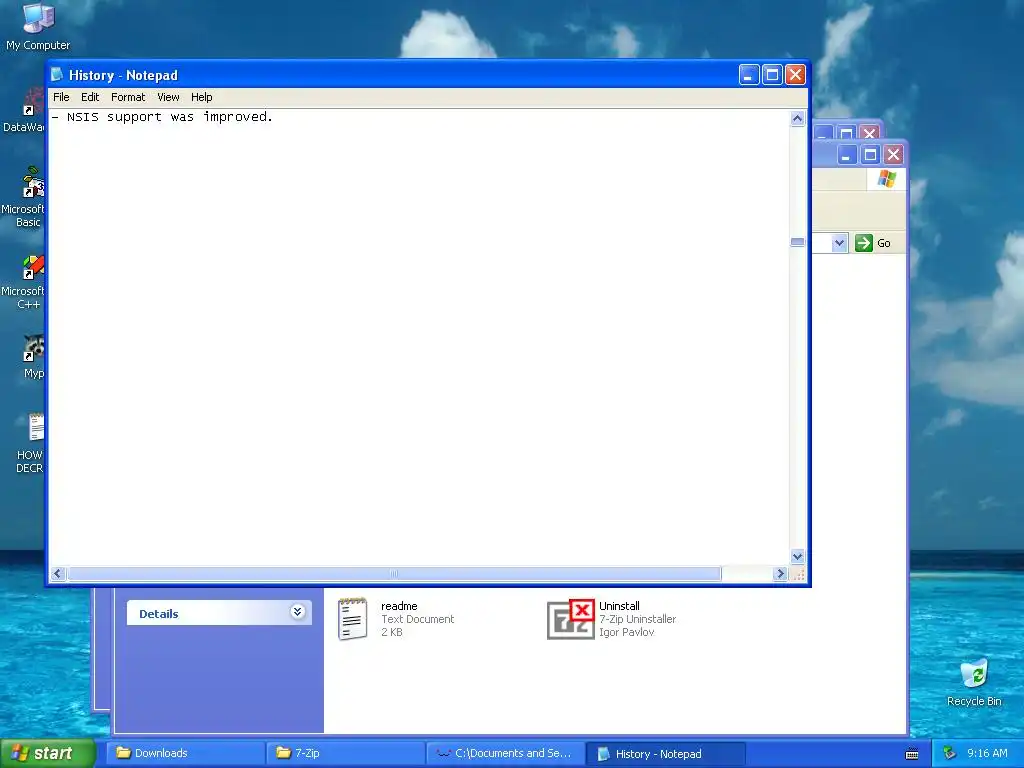The width and height of the screenshot is (1024, 768).
Task: Select the Recycle Bin desktop icon
Action: pos(974,673)
